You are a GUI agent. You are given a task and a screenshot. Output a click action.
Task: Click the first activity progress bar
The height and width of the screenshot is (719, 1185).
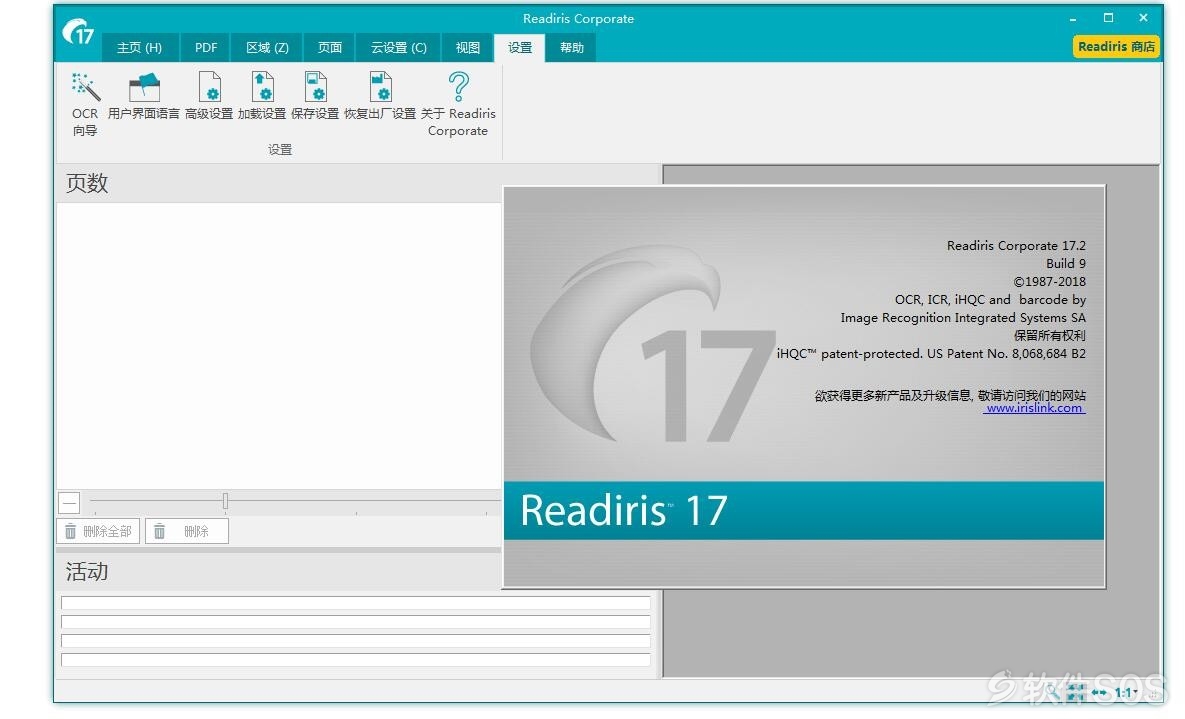point(355,603)
